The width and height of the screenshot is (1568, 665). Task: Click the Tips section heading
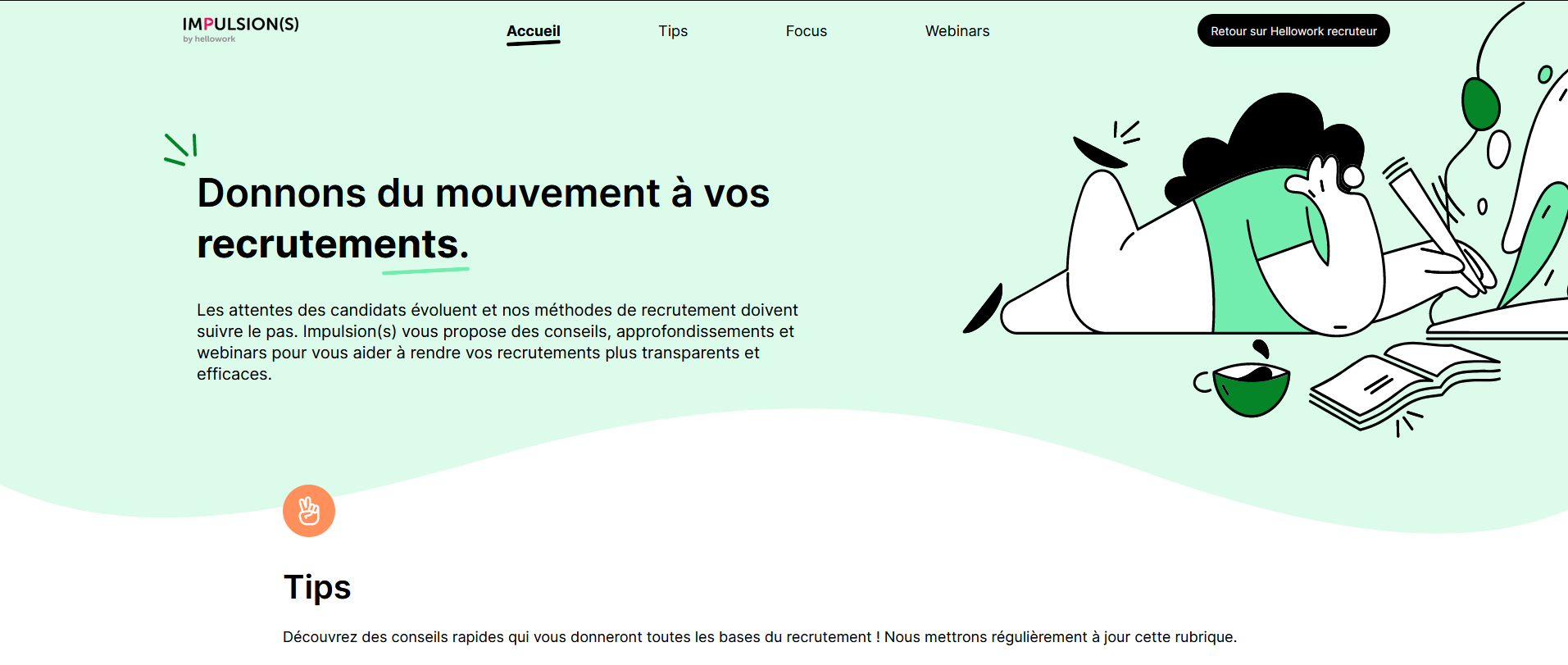point(317,587)
